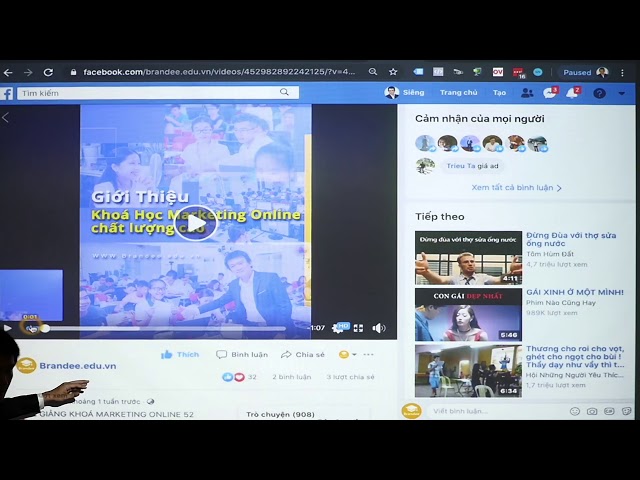Click the Phim Nào Cũng Hay channel name

click(x=561, y=303)
